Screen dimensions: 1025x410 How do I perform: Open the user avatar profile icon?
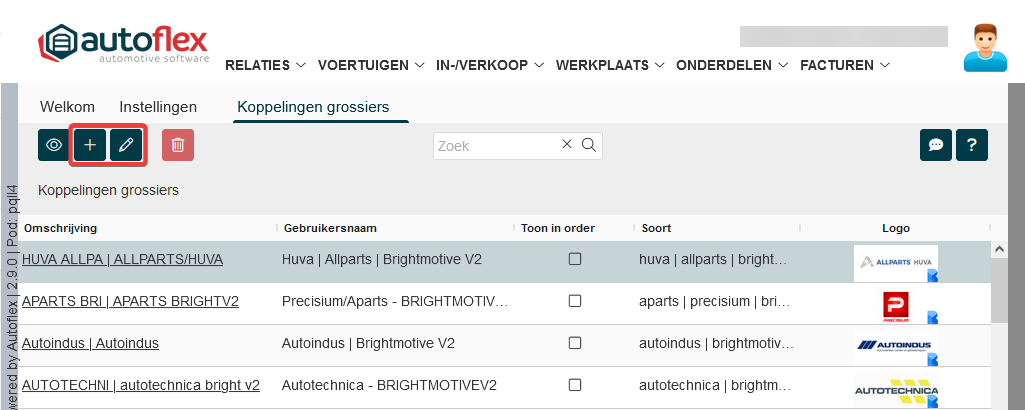point(984,48)
